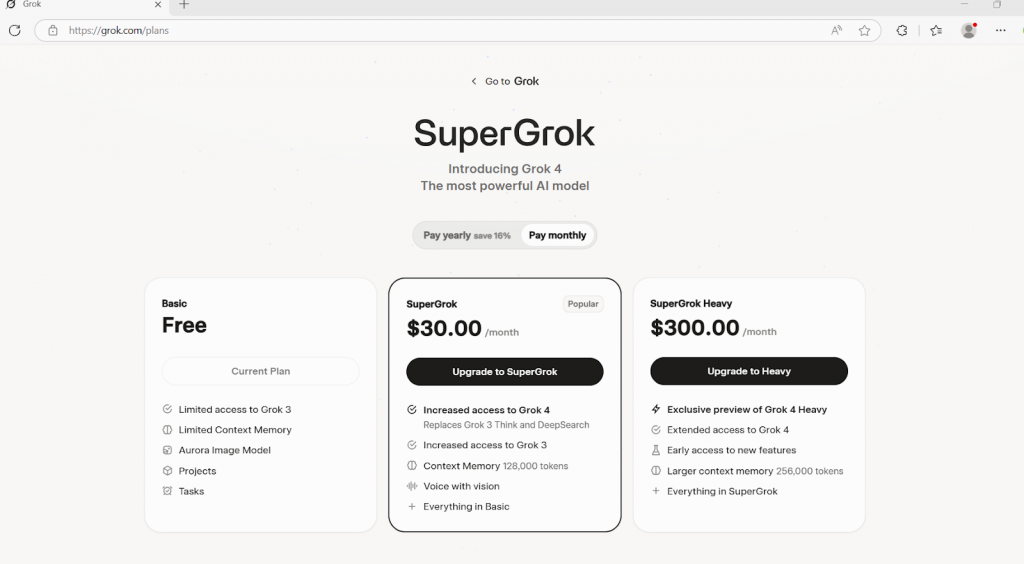Image resolution: width=1024 pixels, height=564 pixels.
Task: Open the Favorites list icon
Action: (x=936, y=30)
